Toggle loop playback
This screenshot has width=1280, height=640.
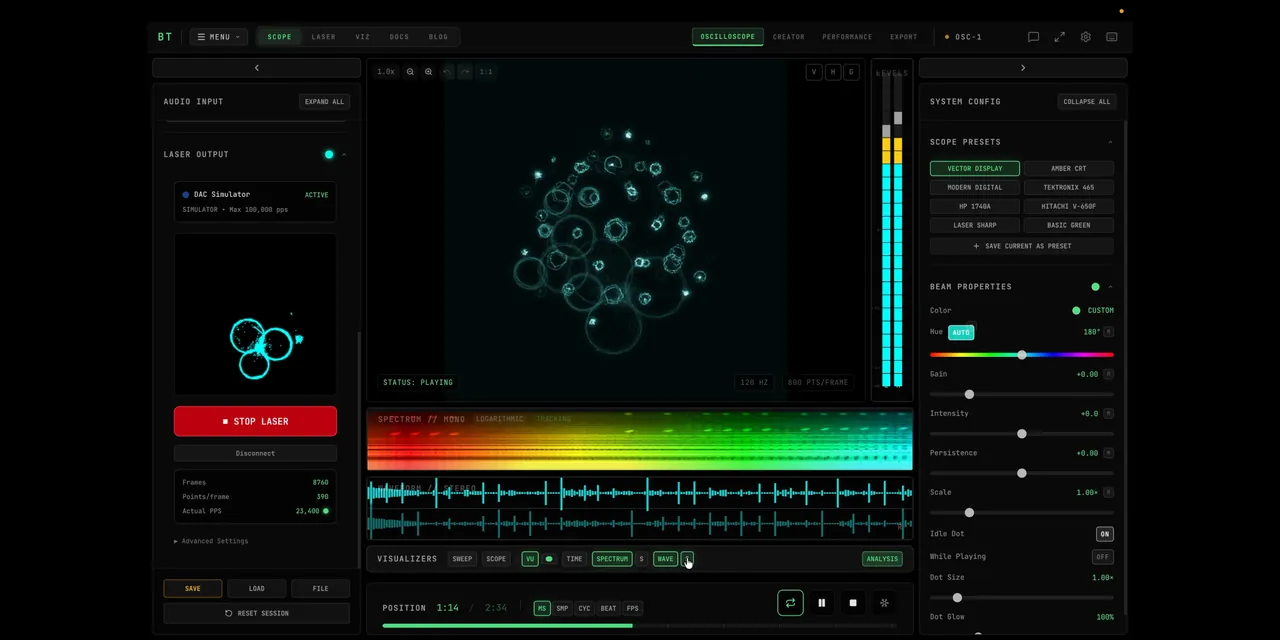coord(790,603)
